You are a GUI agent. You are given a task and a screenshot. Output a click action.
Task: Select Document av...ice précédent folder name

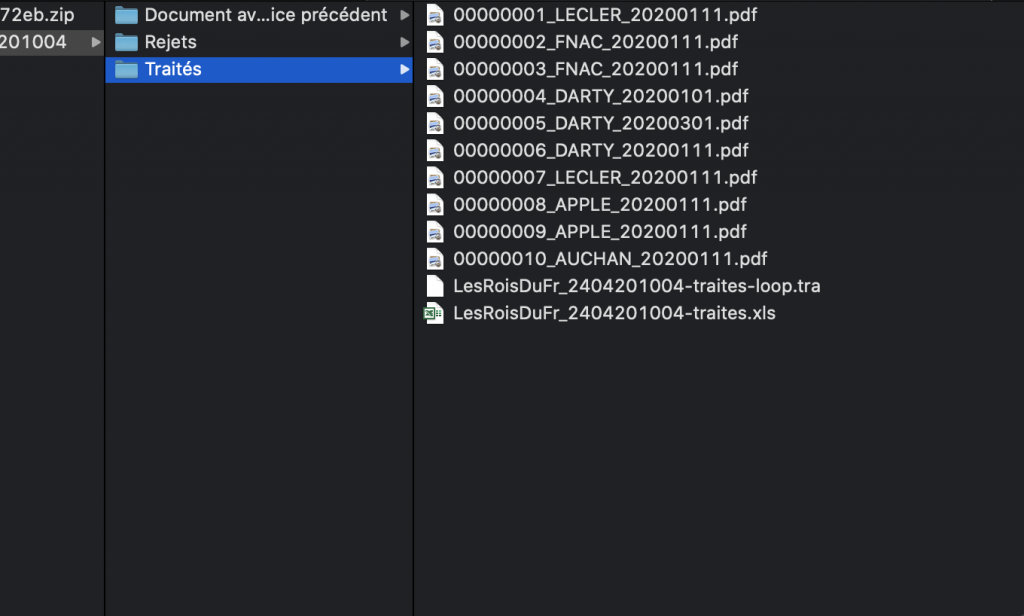tap(266, 15)
